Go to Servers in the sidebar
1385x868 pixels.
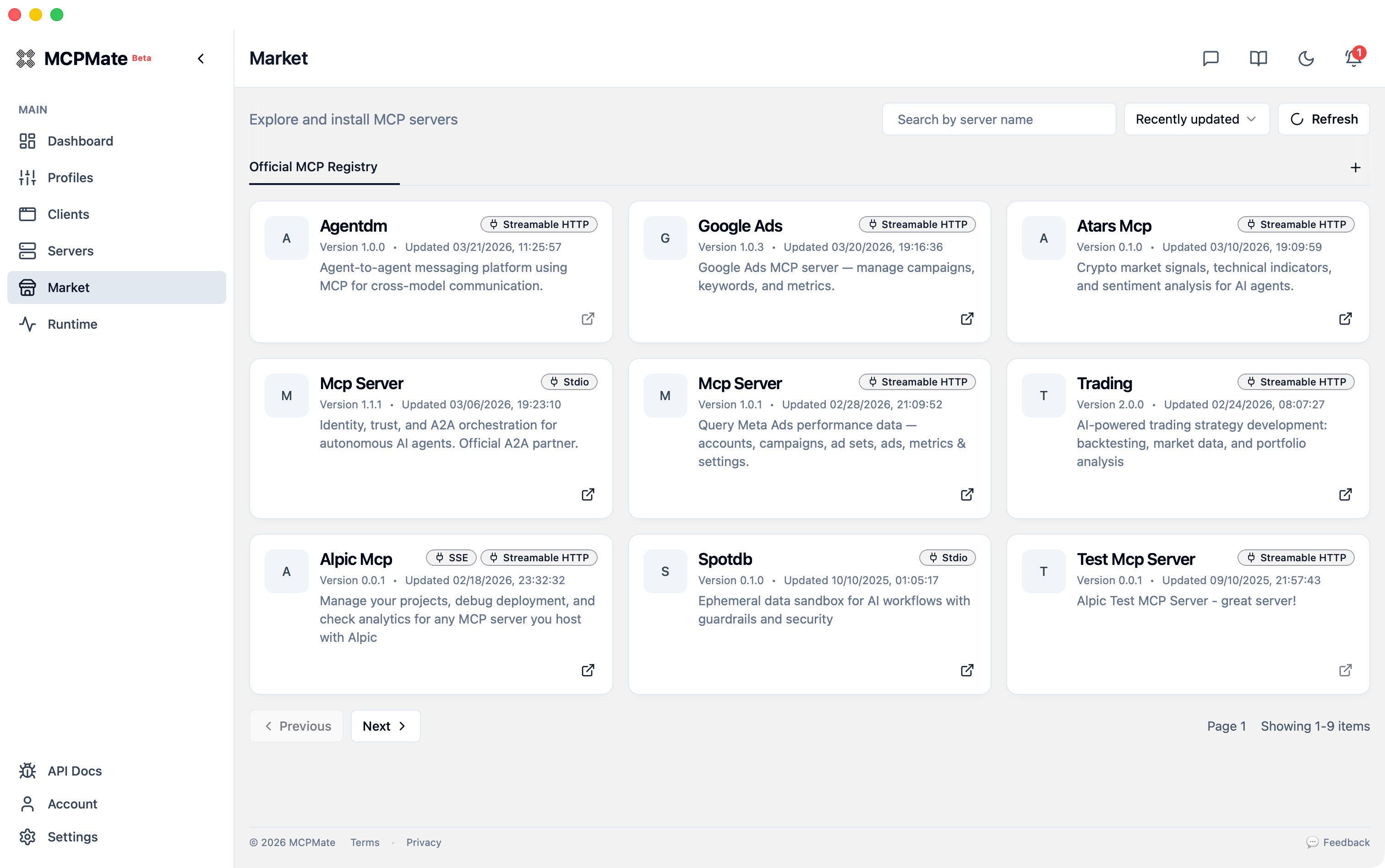pyautogui.click(x=70, y=251)
